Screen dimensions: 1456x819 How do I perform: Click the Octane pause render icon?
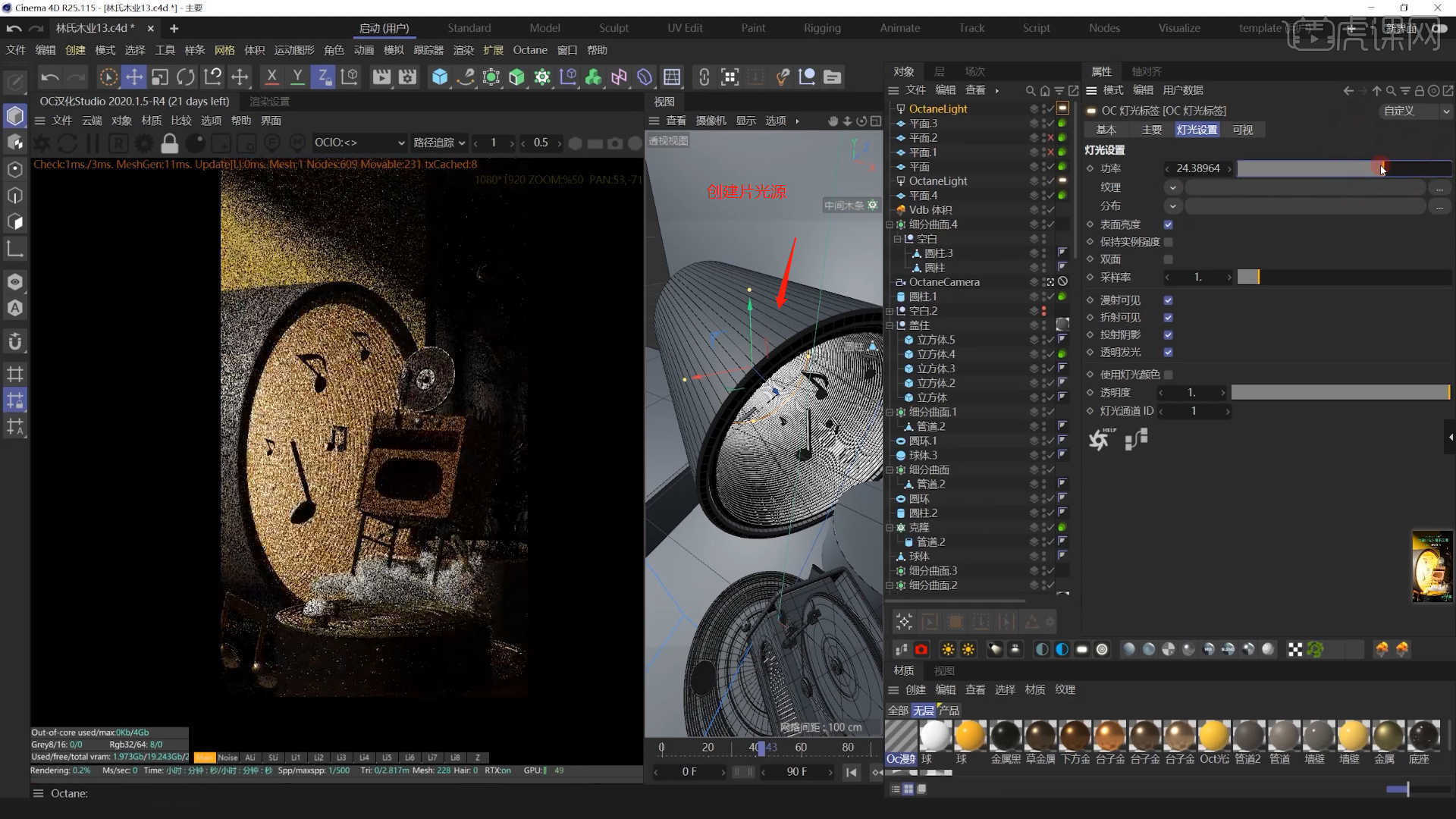coord(93,143)
